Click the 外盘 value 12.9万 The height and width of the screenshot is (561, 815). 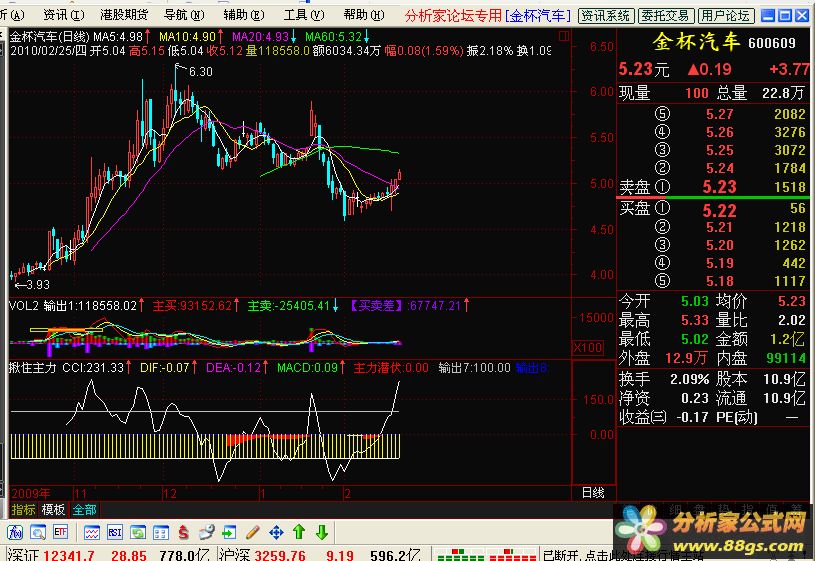click(687, 358)
